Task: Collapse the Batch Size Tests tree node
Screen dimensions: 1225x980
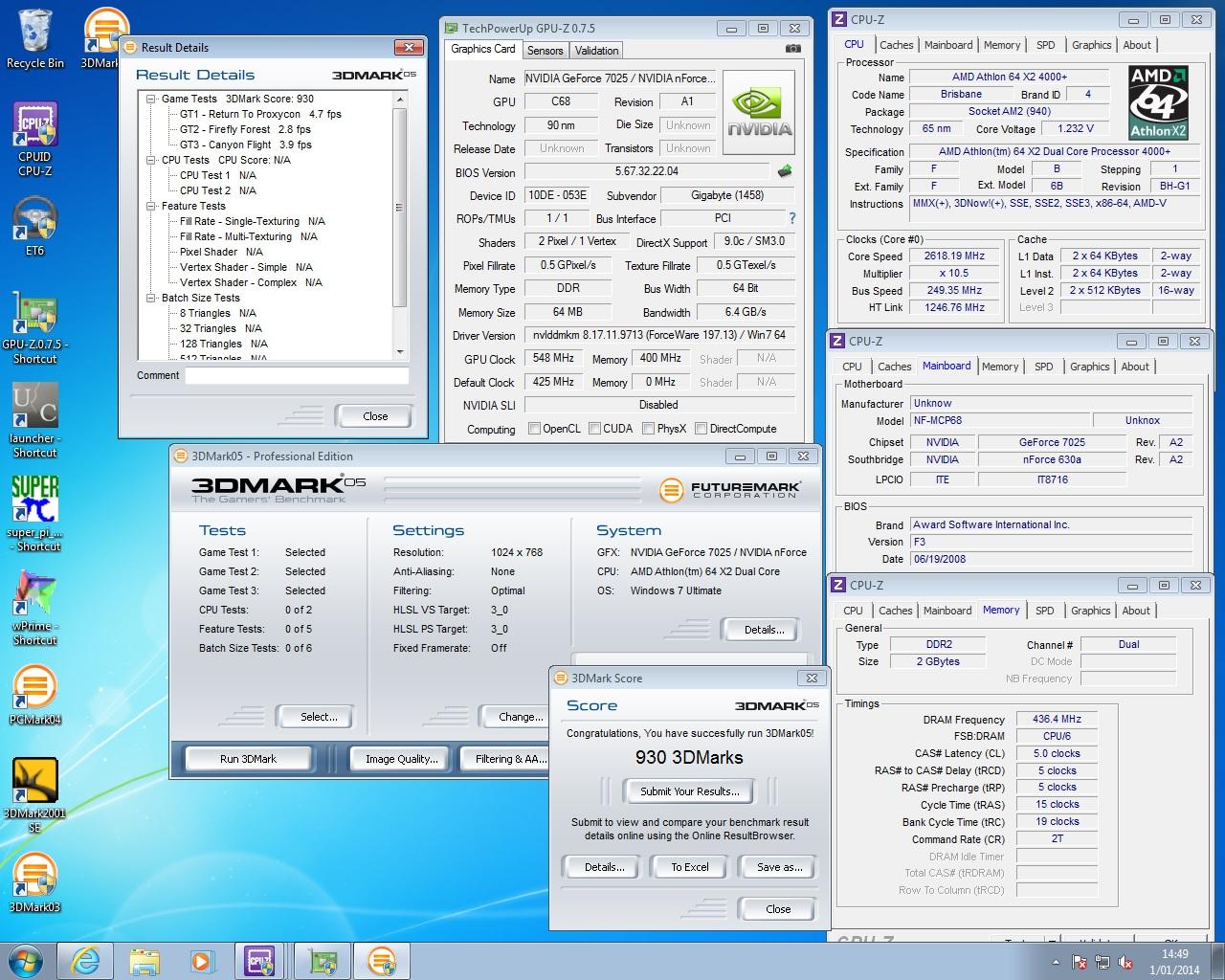Action: pos(151,298)
